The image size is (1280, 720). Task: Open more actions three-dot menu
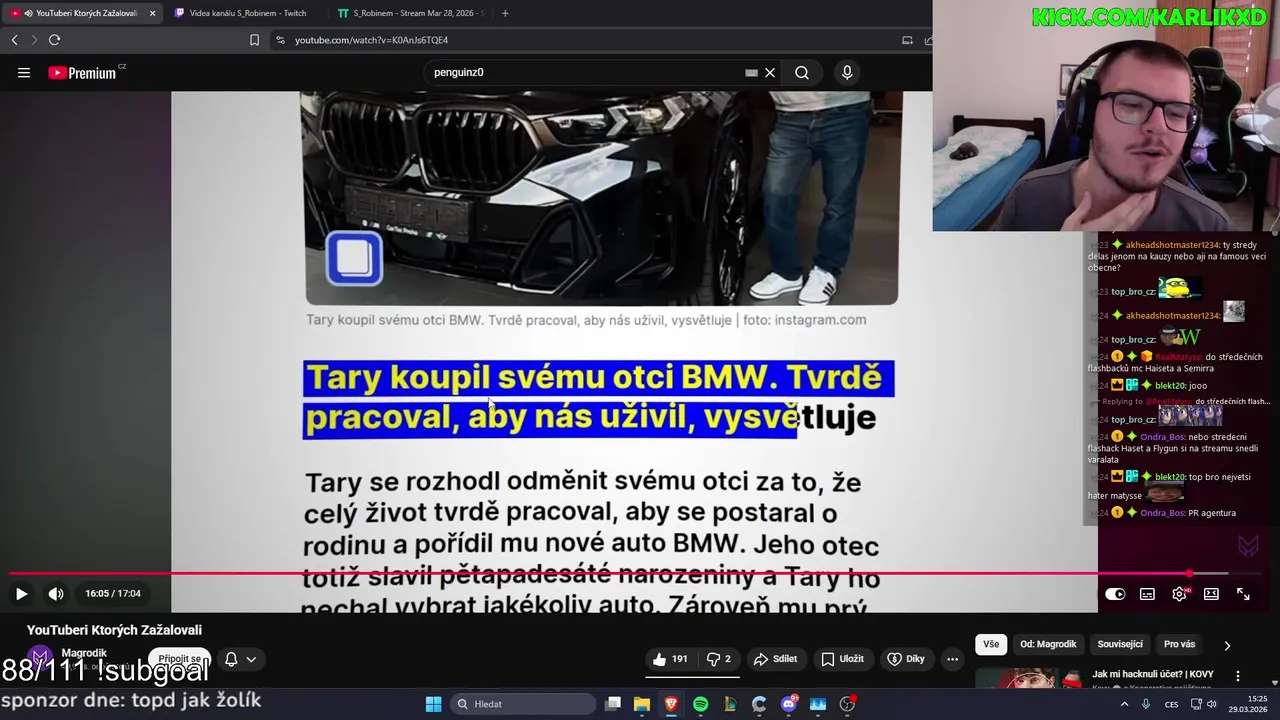coord(952,659)
